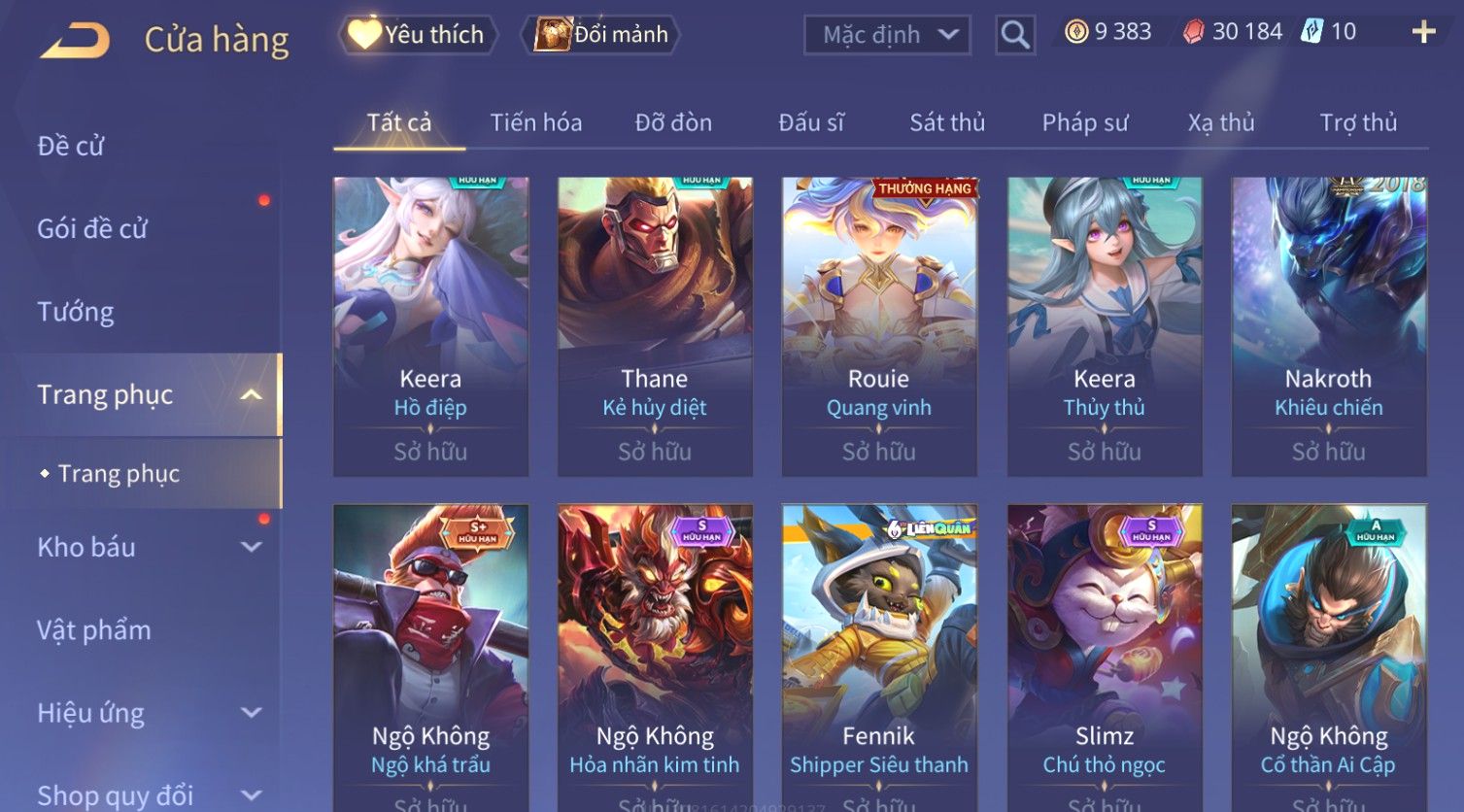Collapse the Trang phục sidebar section
1464x812 pixels.
(252, 394)
